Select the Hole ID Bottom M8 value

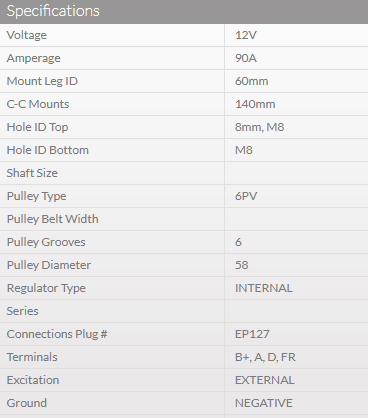pyautogui.click(x=244, y=150)
